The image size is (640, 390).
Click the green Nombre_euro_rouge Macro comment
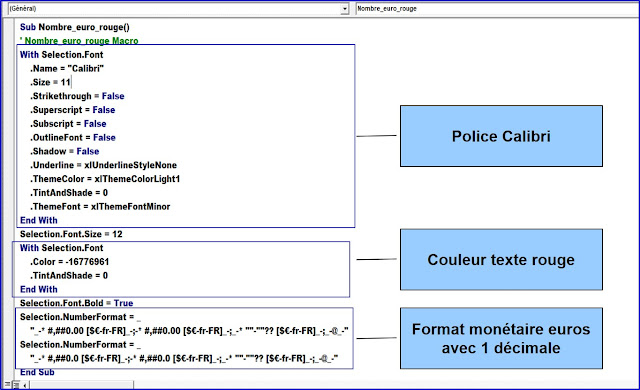pyautogui.click(x=79, y=41)
